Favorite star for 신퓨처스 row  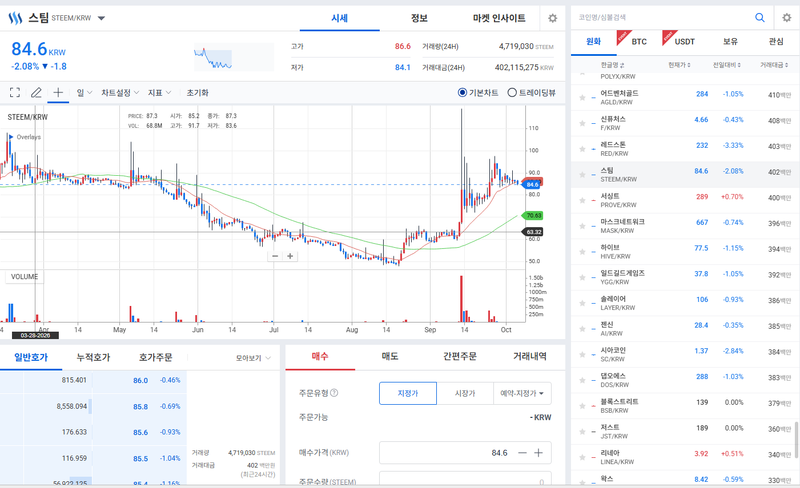(582, 123)
